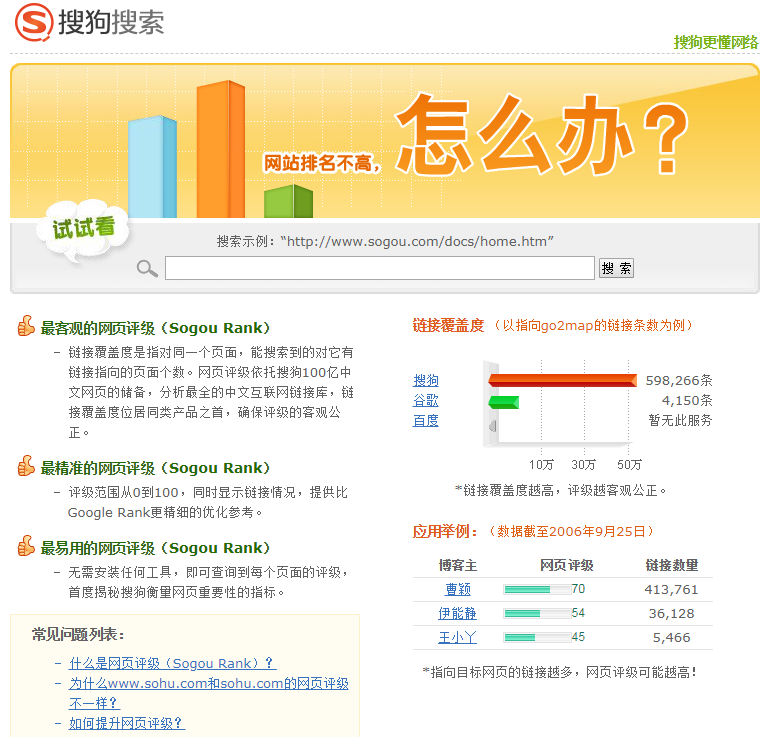This screenshot has width=767, height=737.
Task: Click rating bar showing 45 for 王小丫
Action: point(538,637)
